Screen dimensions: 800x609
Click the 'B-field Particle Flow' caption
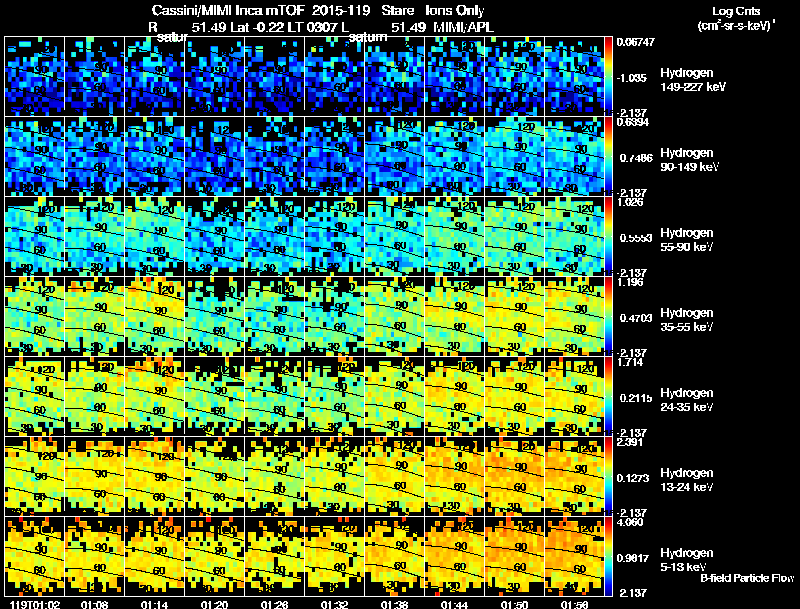(x=747, y=578)
